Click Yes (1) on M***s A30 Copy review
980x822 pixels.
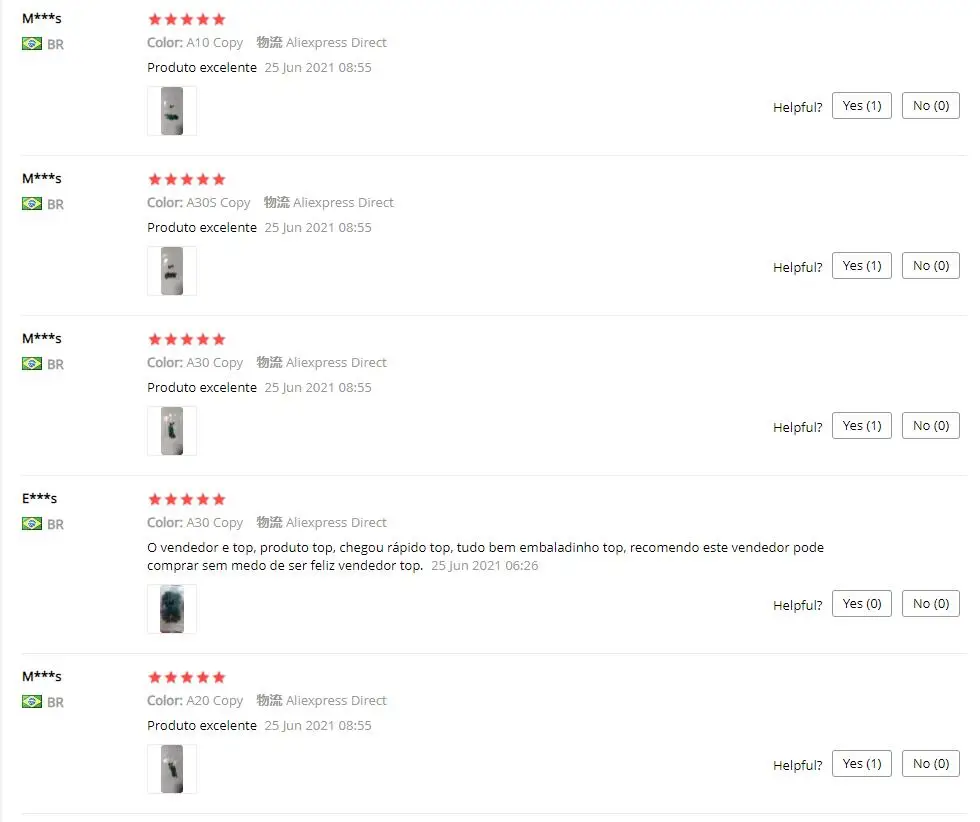pos(862,426)
